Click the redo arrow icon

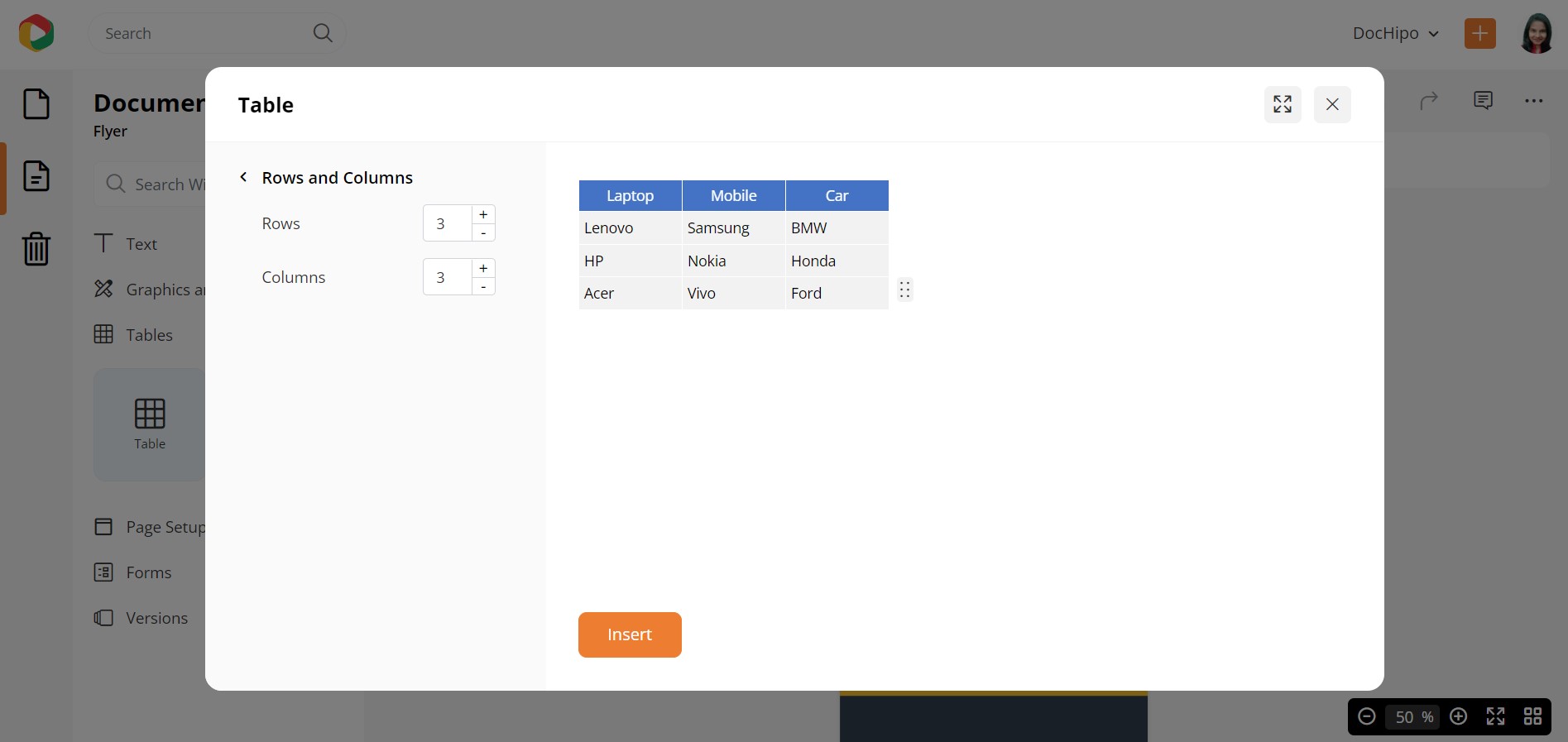(x=1429, y=101)
